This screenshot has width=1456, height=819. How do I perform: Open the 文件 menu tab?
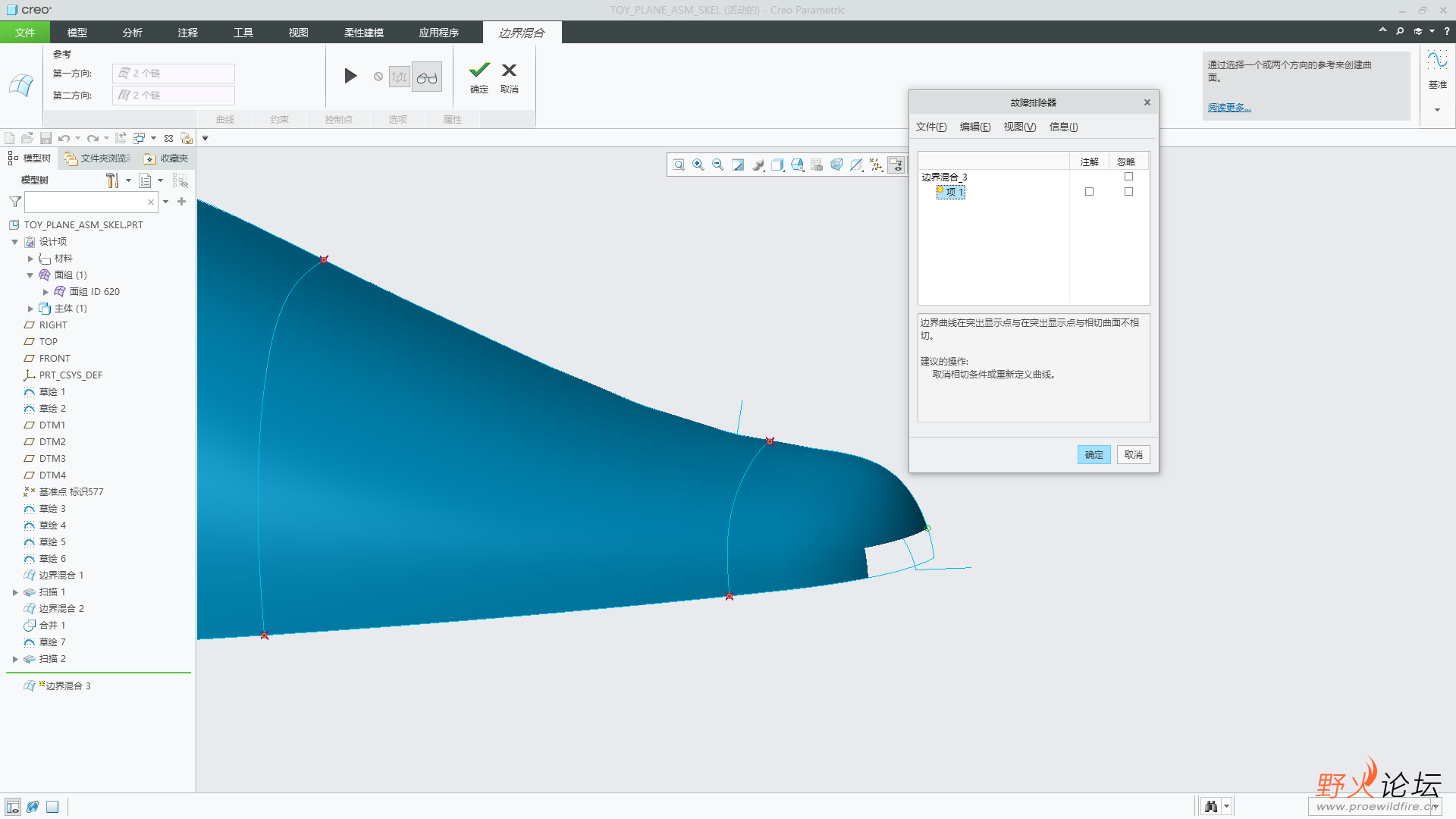click(25, 33)
